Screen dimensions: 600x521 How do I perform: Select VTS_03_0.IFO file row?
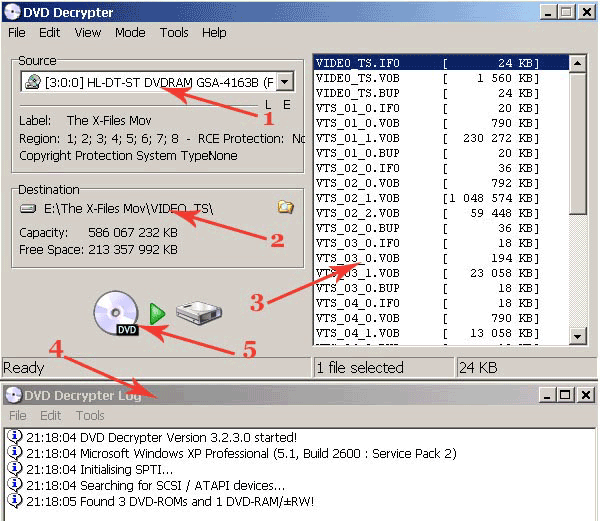pos(441,243)
